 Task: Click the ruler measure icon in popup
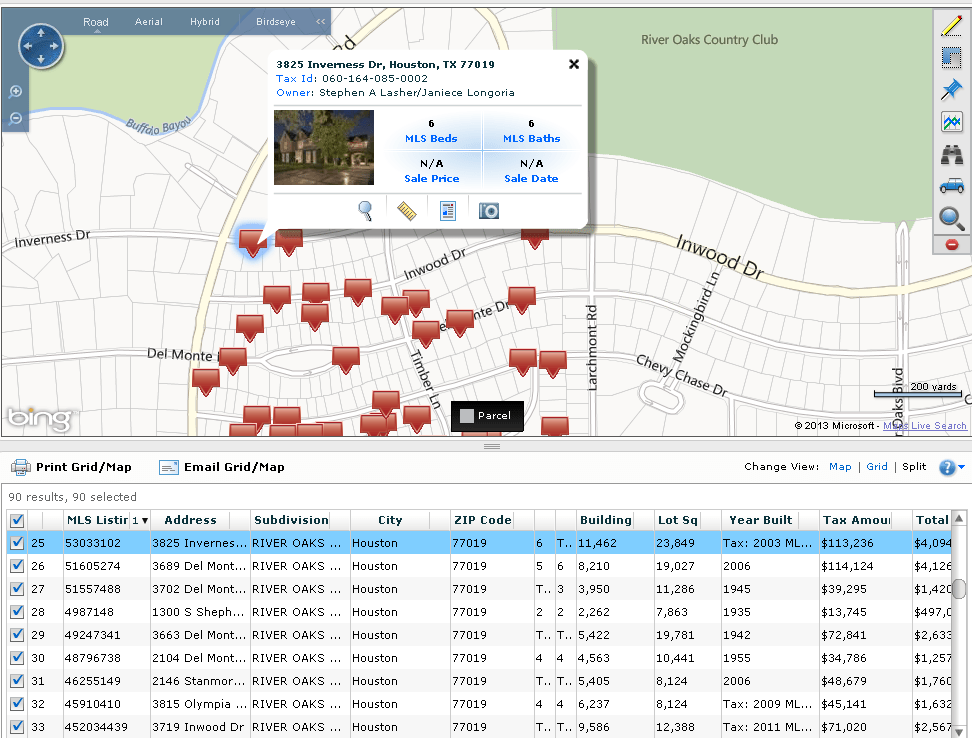[407, 211]
